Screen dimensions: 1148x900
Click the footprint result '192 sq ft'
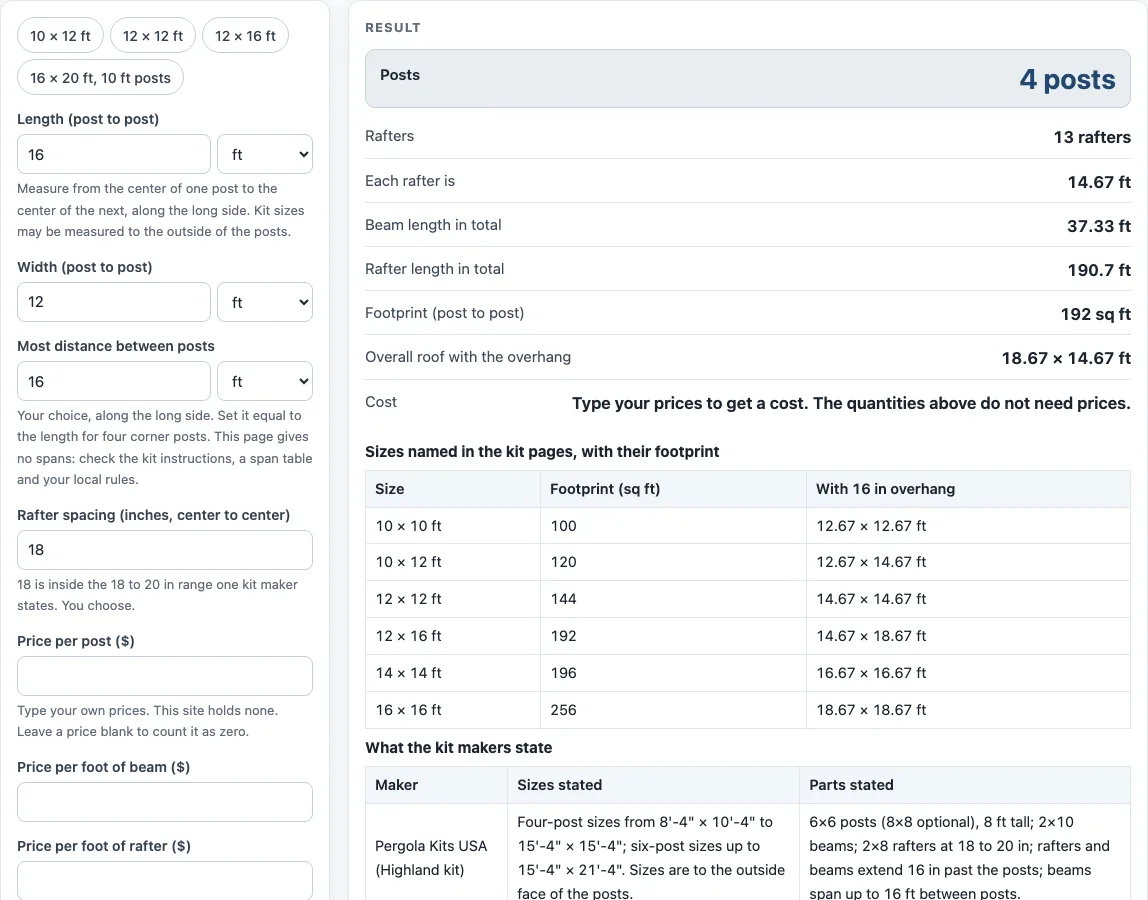point(1096,314)
